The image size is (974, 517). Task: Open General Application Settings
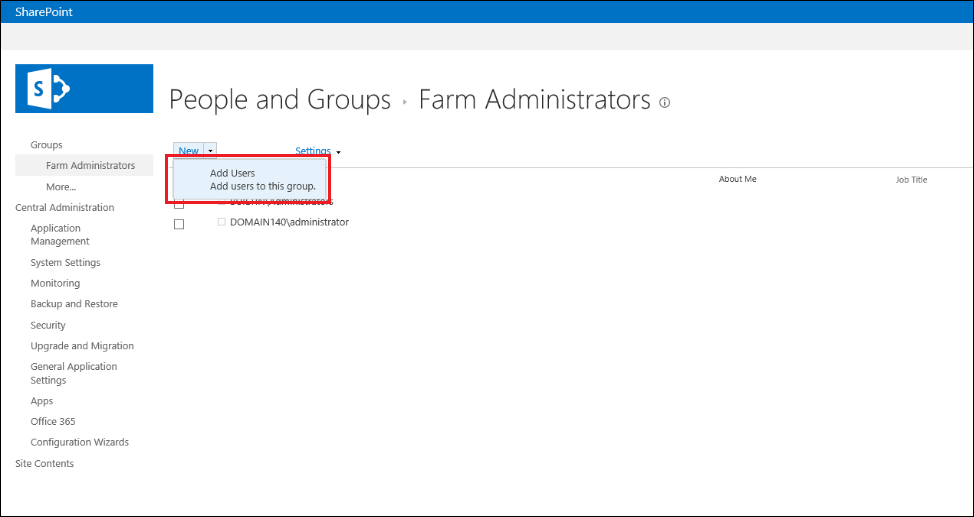[74, 373]
